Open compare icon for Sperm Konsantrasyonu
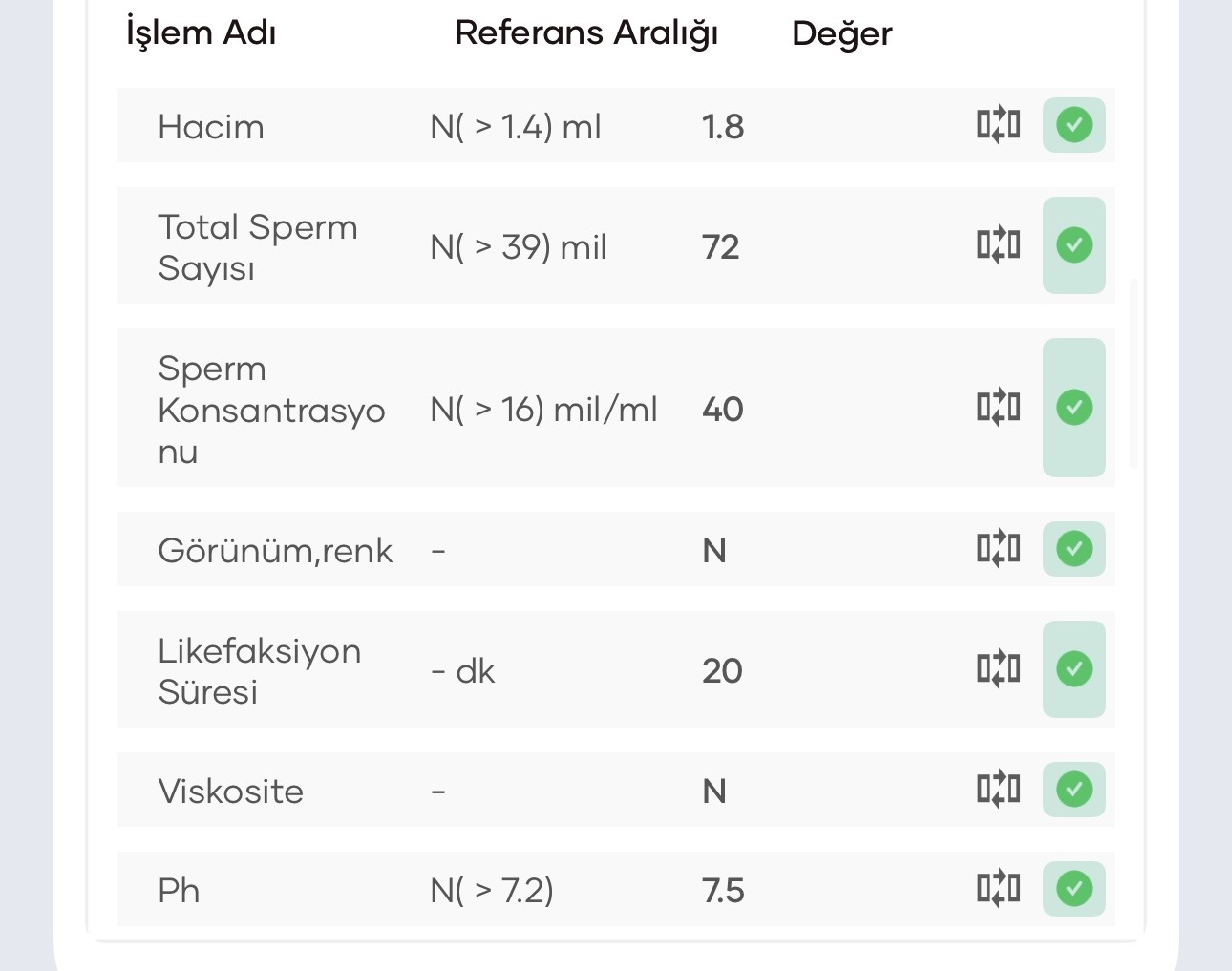The width and height of the screenshot is (1232, 971). tap(998, 408)
